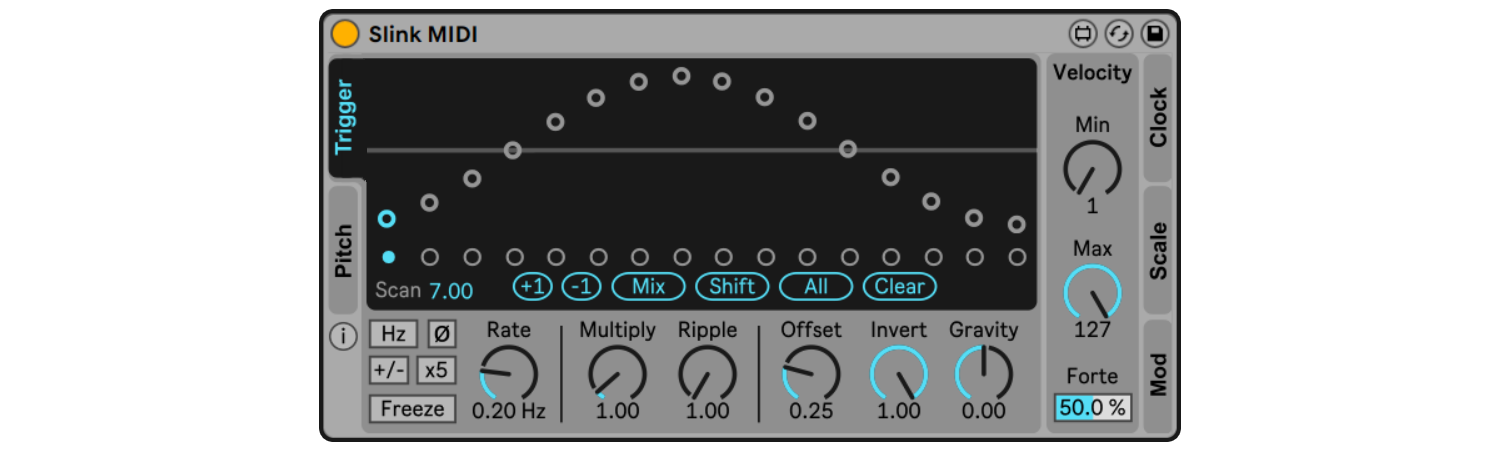1500x451 pixels.
Task: Open the Mod tab
Action: point(1157,376)
